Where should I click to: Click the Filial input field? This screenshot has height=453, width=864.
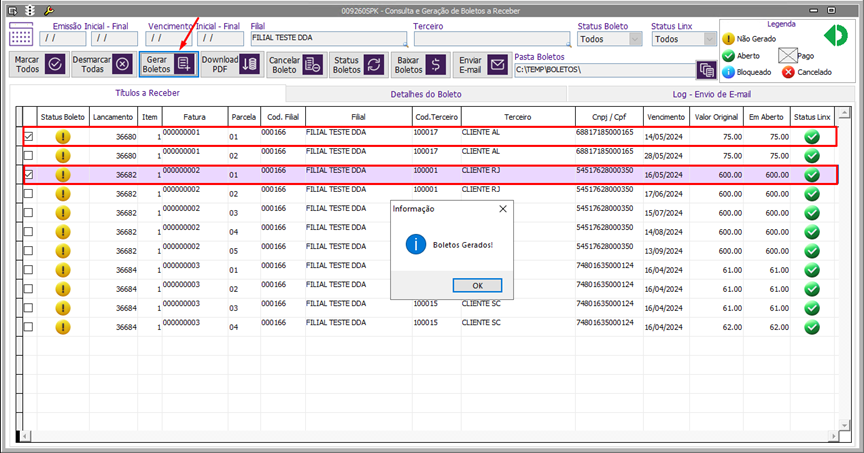pos(328,39)
